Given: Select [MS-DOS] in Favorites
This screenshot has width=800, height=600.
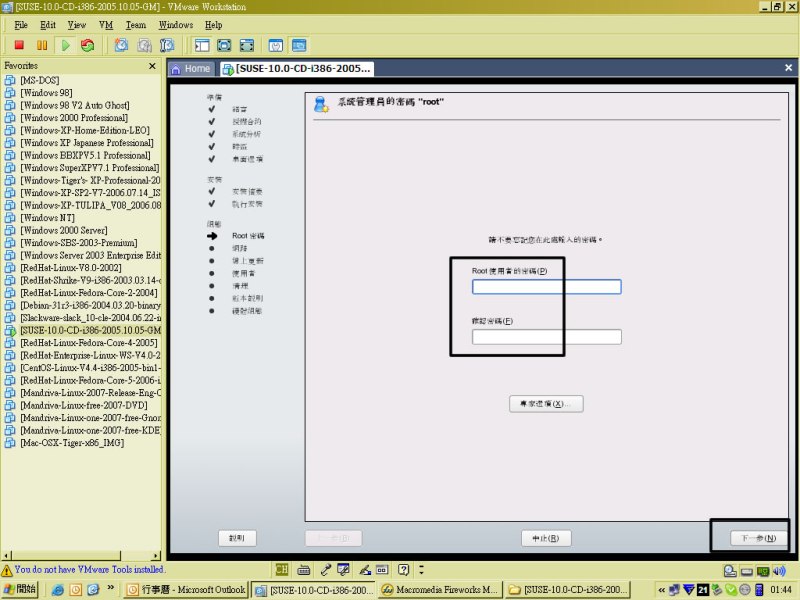Looking at the screenshot, I should click(39, 80).
